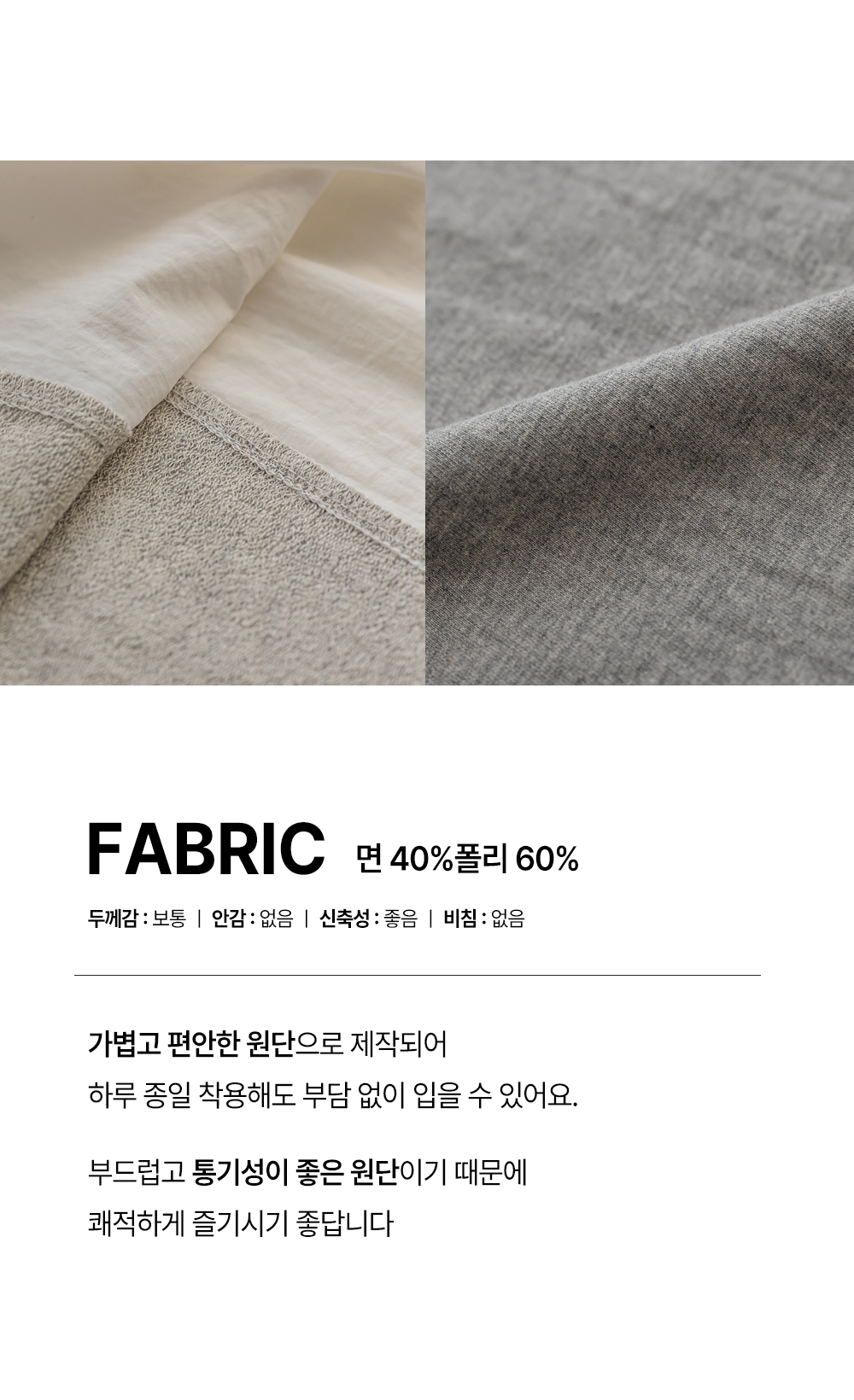This screenshot has height=1400, width=854.
Task: Select the 두께감 : 보통 spec label
Action: tap(137, 919)
